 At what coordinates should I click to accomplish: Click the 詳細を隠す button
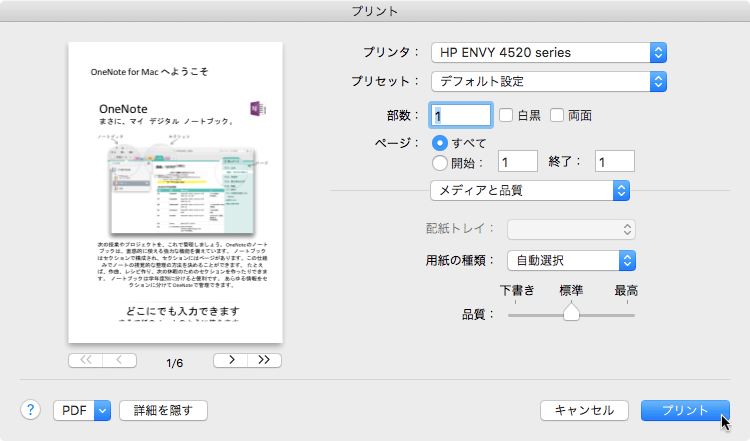point(163,410)
